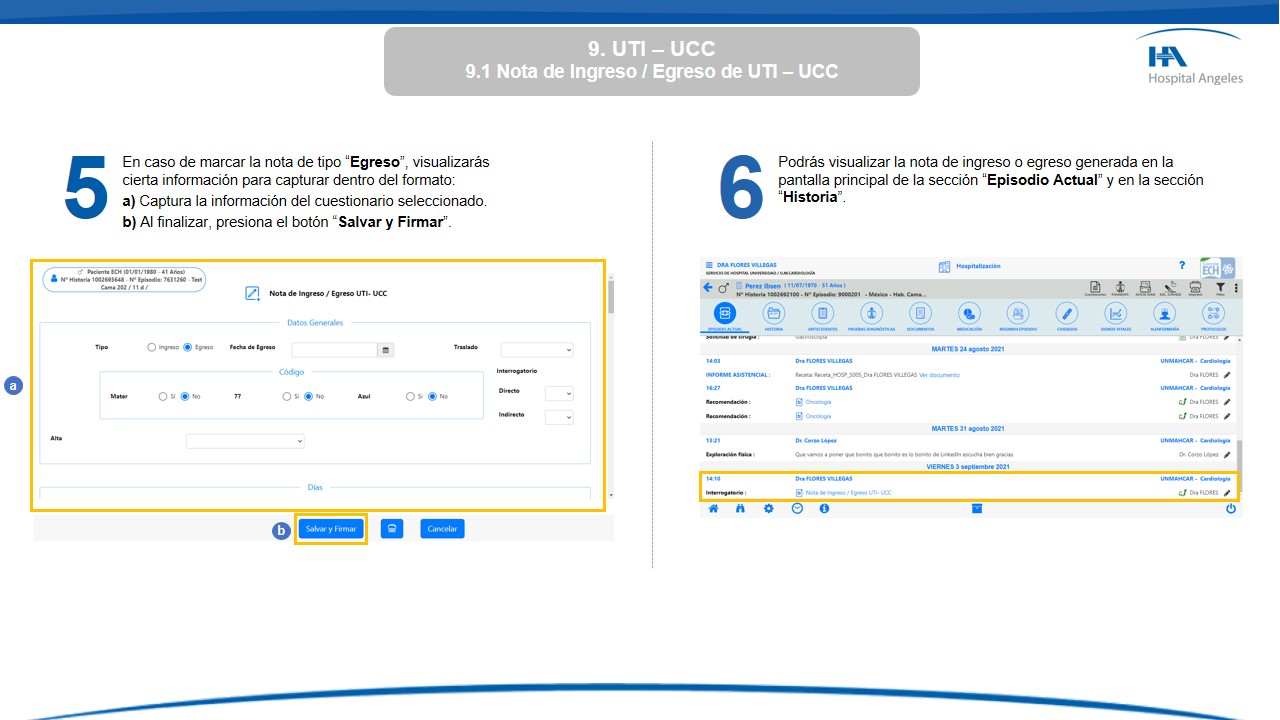Open the Nota de Ingreso / Egreso UTI-UCC link
Image resolution: width=1280 pixels, height=720 pixels.
coord(848,493)
